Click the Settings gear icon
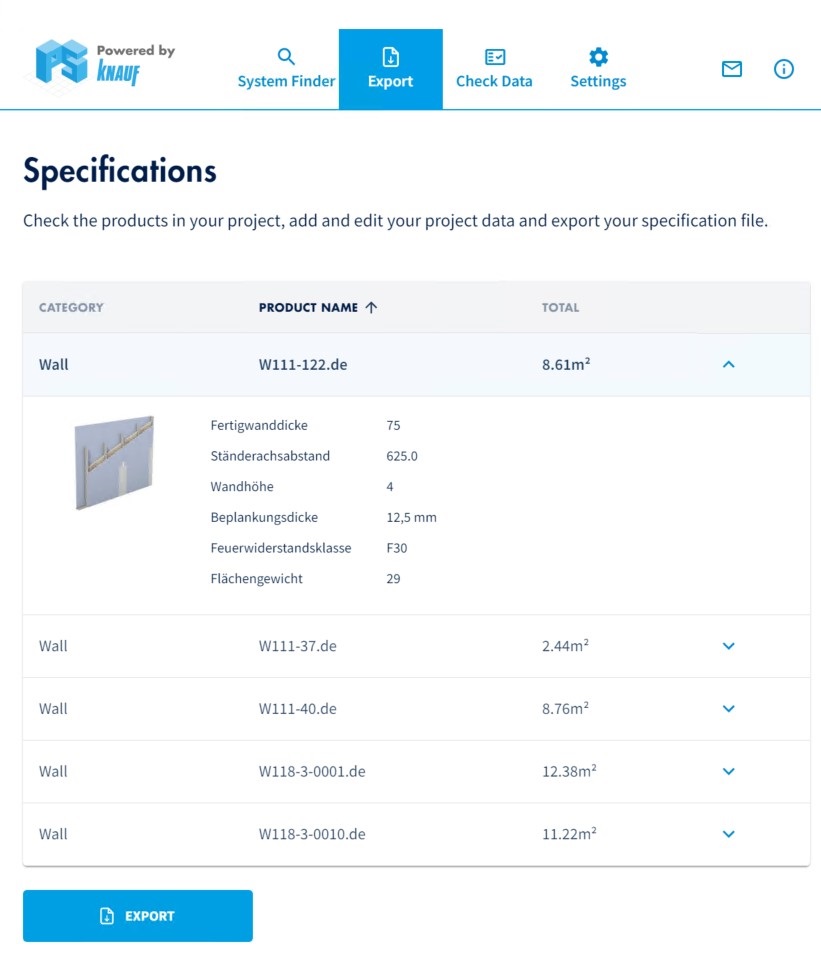This screenshot has width=821, height=960. [x=598, y=57]
